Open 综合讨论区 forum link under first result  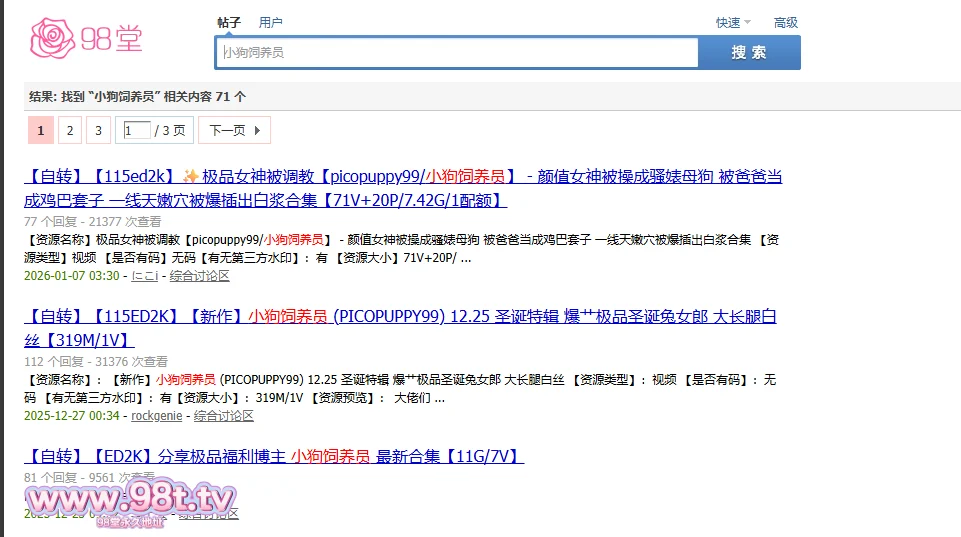click(x=199, y=275)
